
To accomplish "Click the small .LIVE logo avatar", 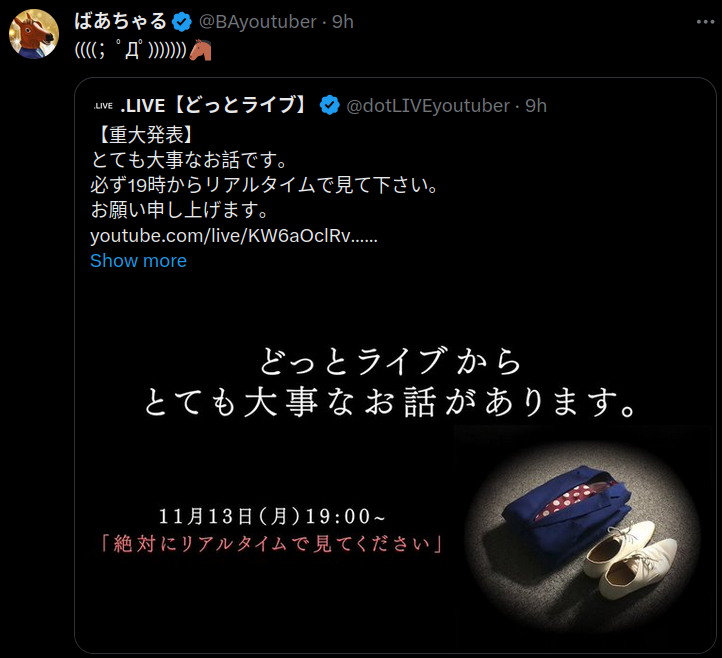I will [103, 106].
